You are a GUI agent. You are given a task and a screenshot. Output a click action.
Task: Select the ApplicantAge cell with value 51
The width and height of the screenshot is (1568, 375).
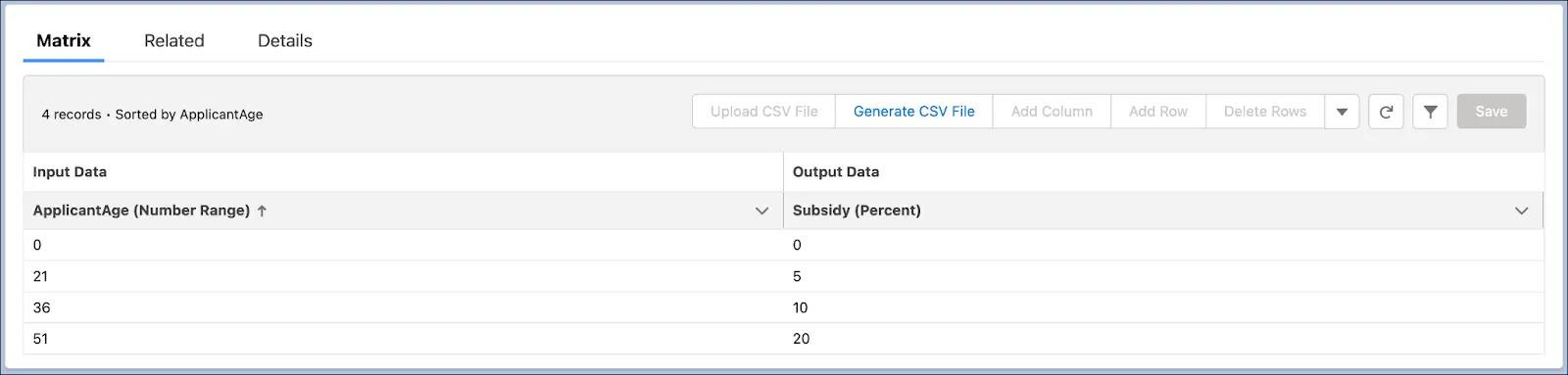click(403, 339)
